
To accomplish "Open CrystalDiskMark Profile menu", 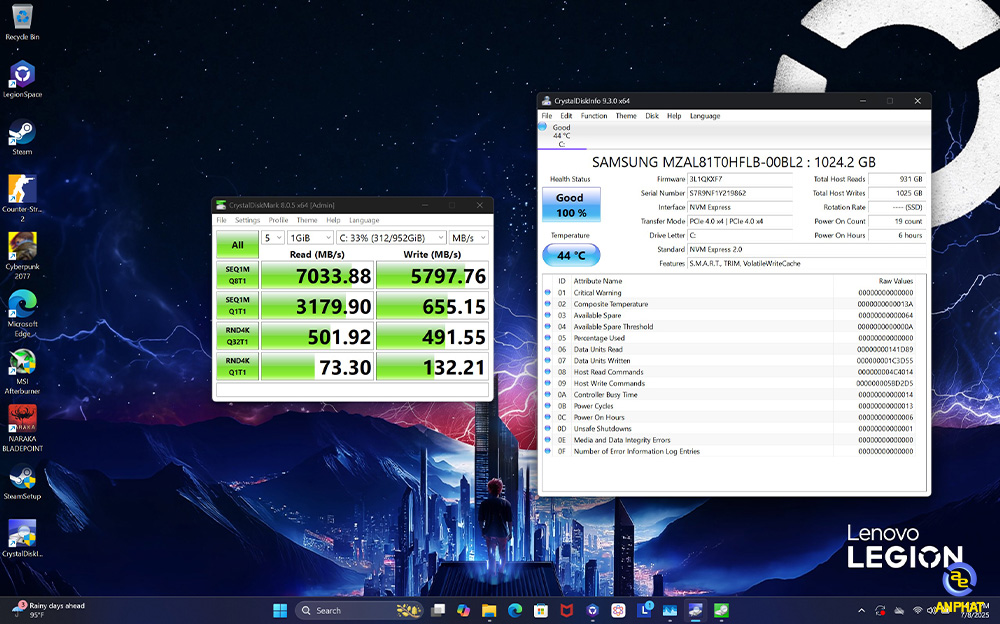I will (278, 220).
